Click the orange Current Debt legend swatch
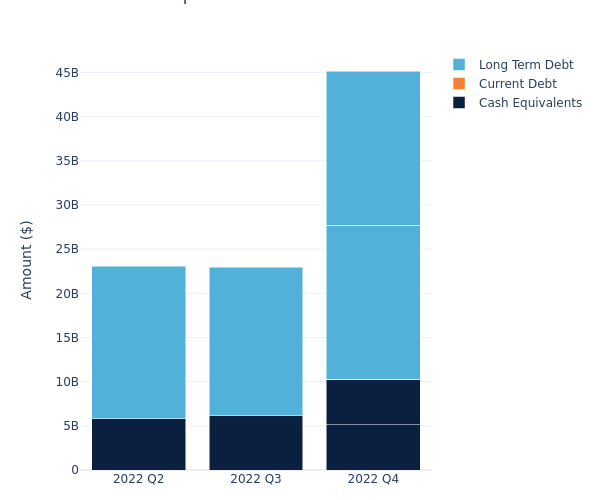The height and width of the screenshot is (500, 600). pyautogui.click(x=459, y=84)
